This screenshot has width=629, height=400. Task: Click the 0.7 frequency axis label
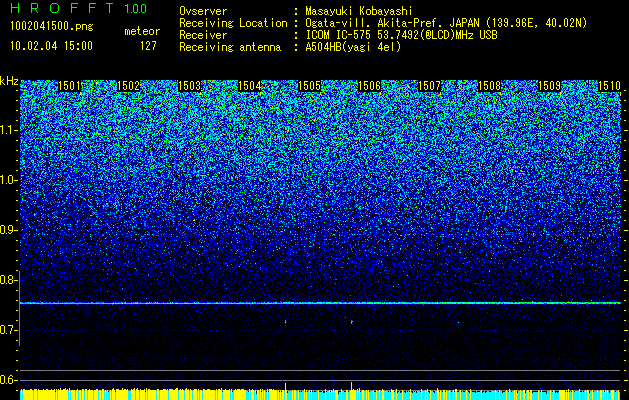click(x=9, y=330)
